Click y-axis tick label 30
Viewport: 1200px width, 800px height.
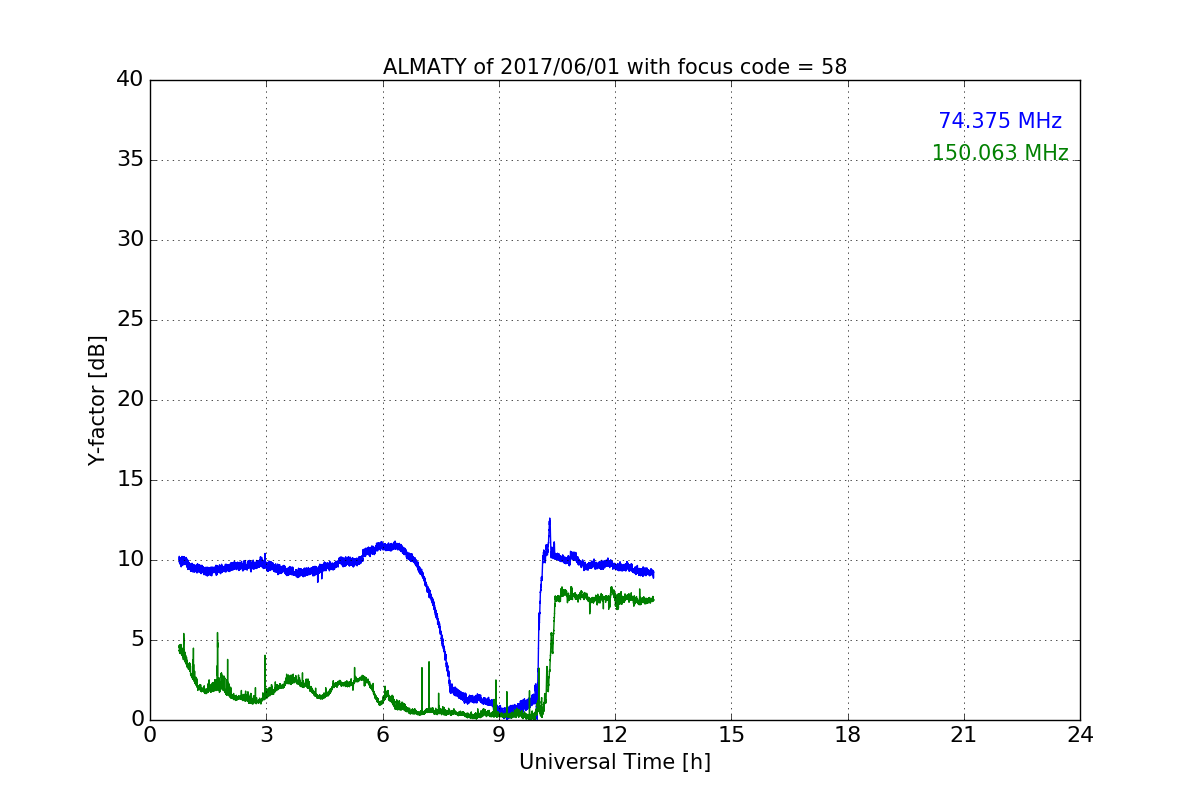click(129, 240)
